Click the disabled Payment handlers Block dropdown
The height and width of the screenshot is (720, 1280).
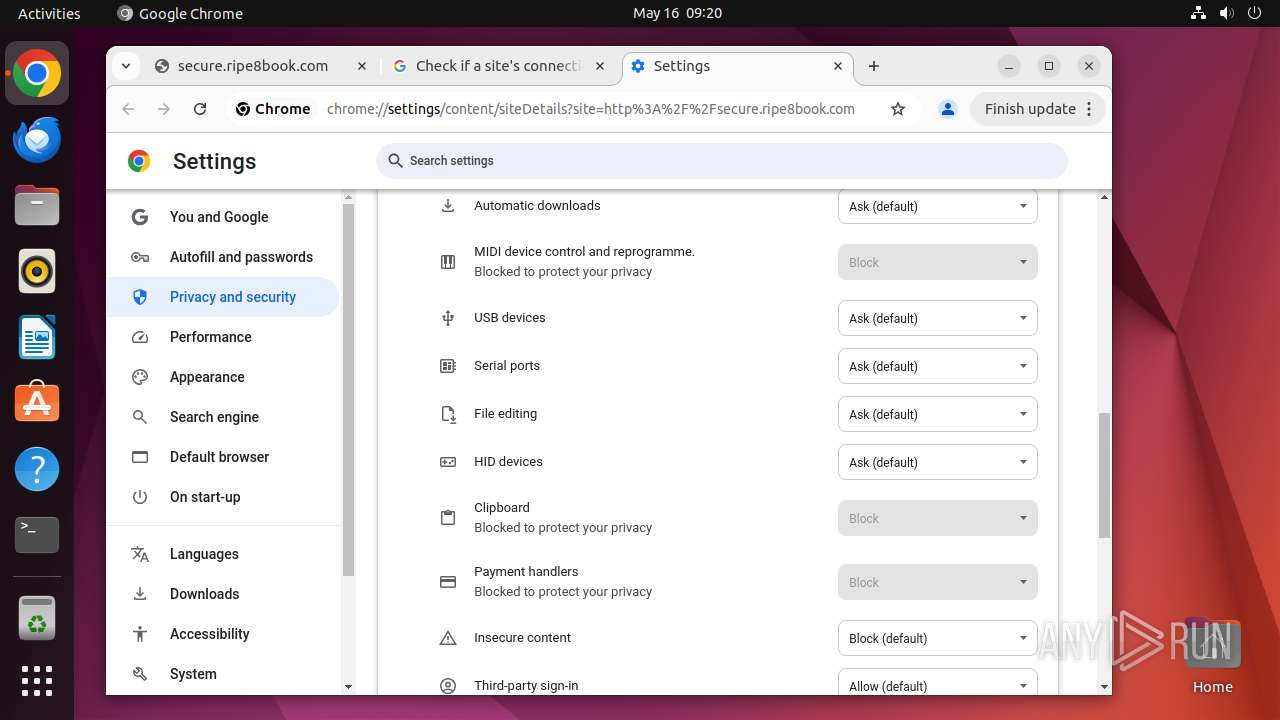click(x=937, y=582)
